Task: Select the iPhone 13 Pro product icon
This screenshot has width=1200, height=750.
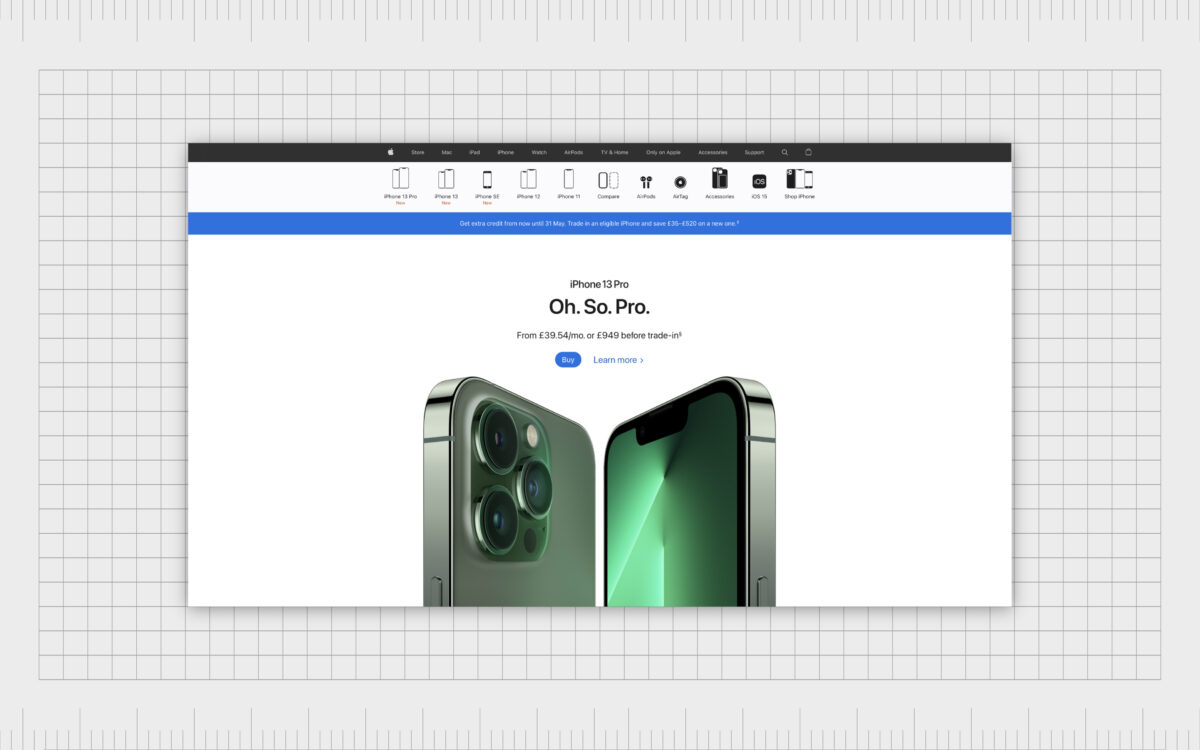Action: pyautogui.click(x=400, y=178)
